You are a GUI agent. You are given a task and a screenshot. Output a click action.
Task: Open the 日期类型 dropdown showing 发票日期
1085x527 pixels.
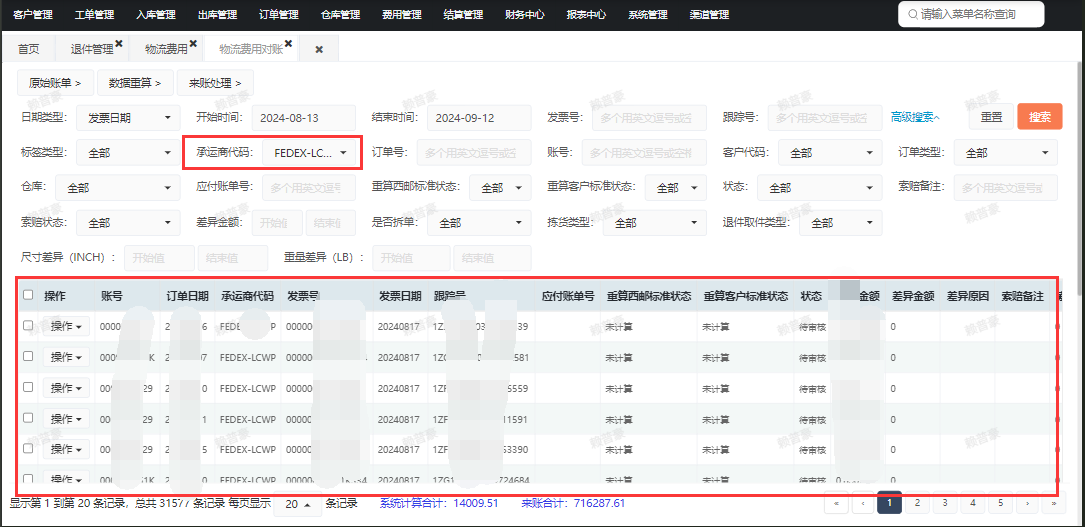click(x=128, y=118)
